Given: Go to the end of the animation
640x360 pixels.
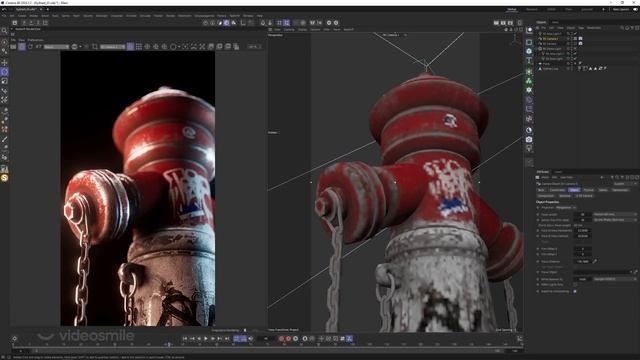Looking at the screenshot, I should click(227, 338).
